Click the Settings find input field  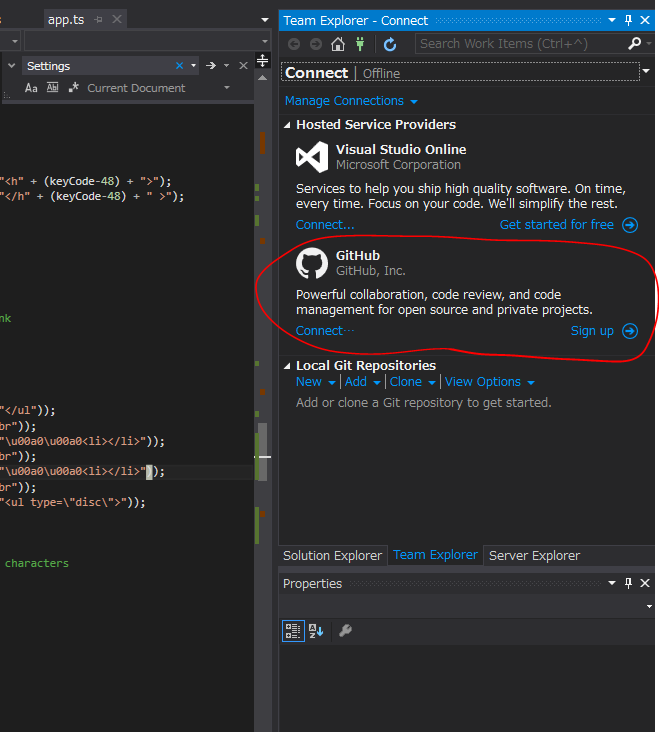(x=99, y=66)
